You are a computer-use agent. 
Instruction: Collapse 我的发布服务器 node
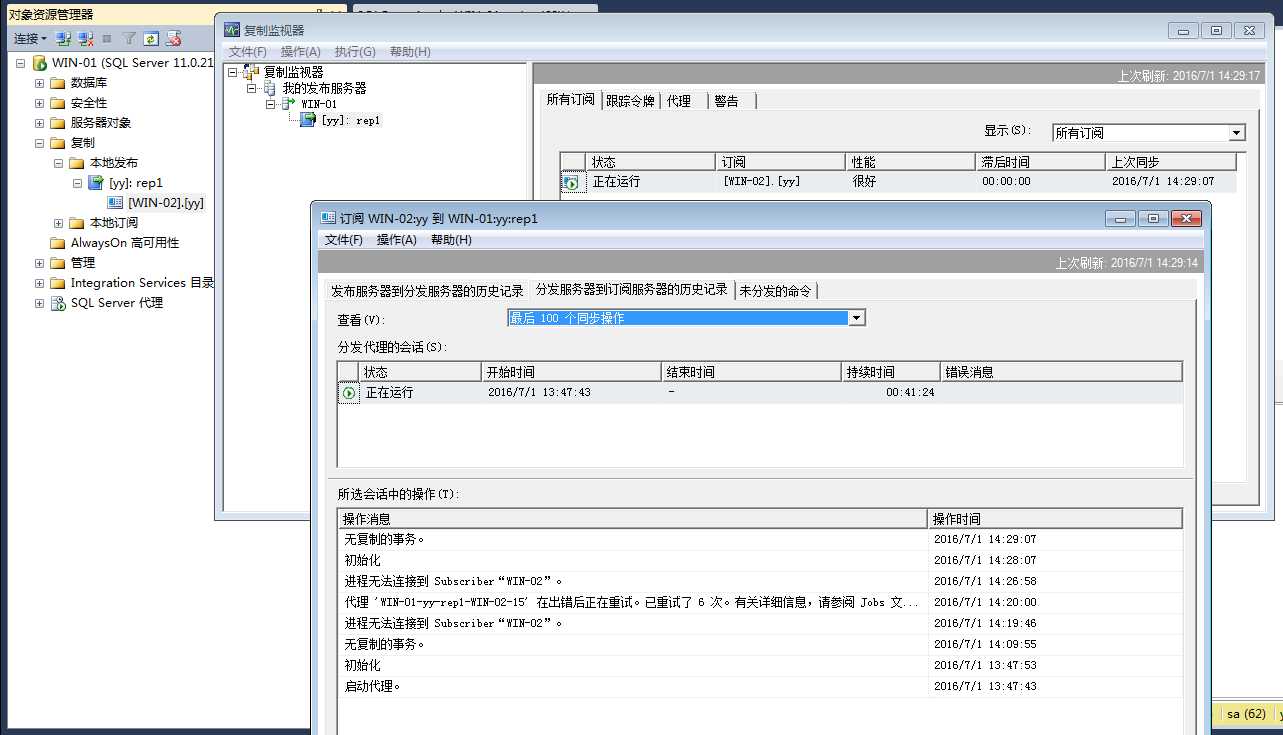click(x=252, y=88)
